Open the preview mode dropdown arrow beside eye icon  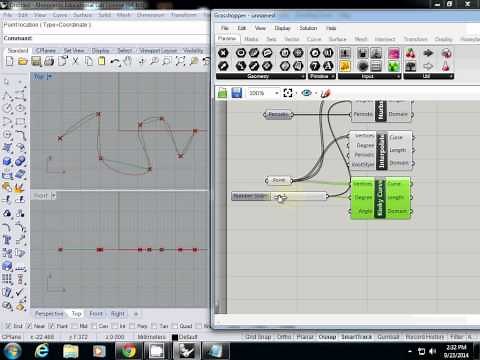315,93
